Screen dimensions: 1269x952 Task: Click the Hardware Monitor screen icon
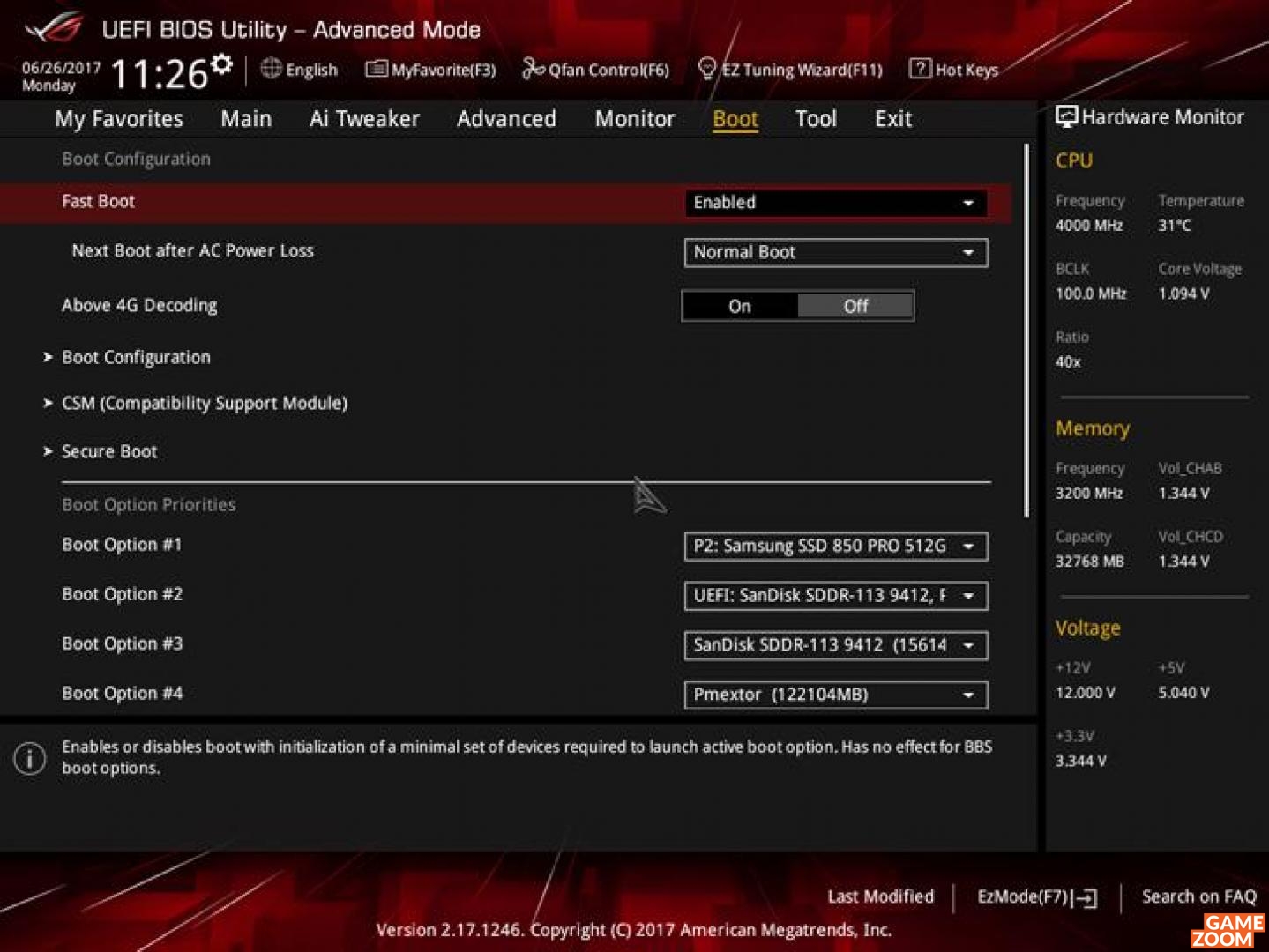pyautogui.click(x=1066, y=116)
